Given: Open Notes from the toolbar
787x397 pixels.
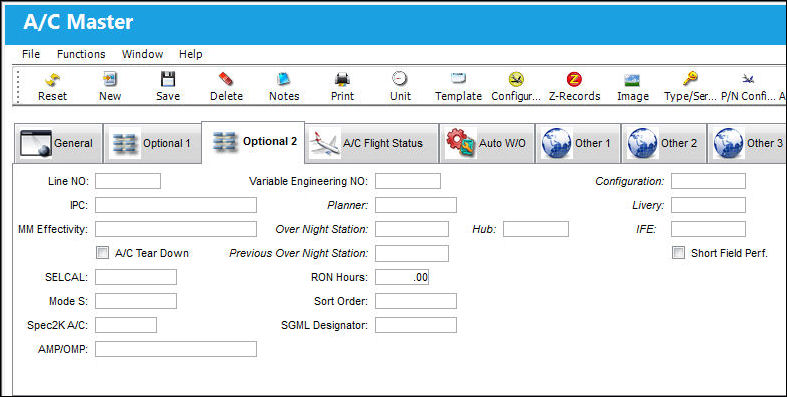Looking at the screenshot, I should click(x=284, y=86).
